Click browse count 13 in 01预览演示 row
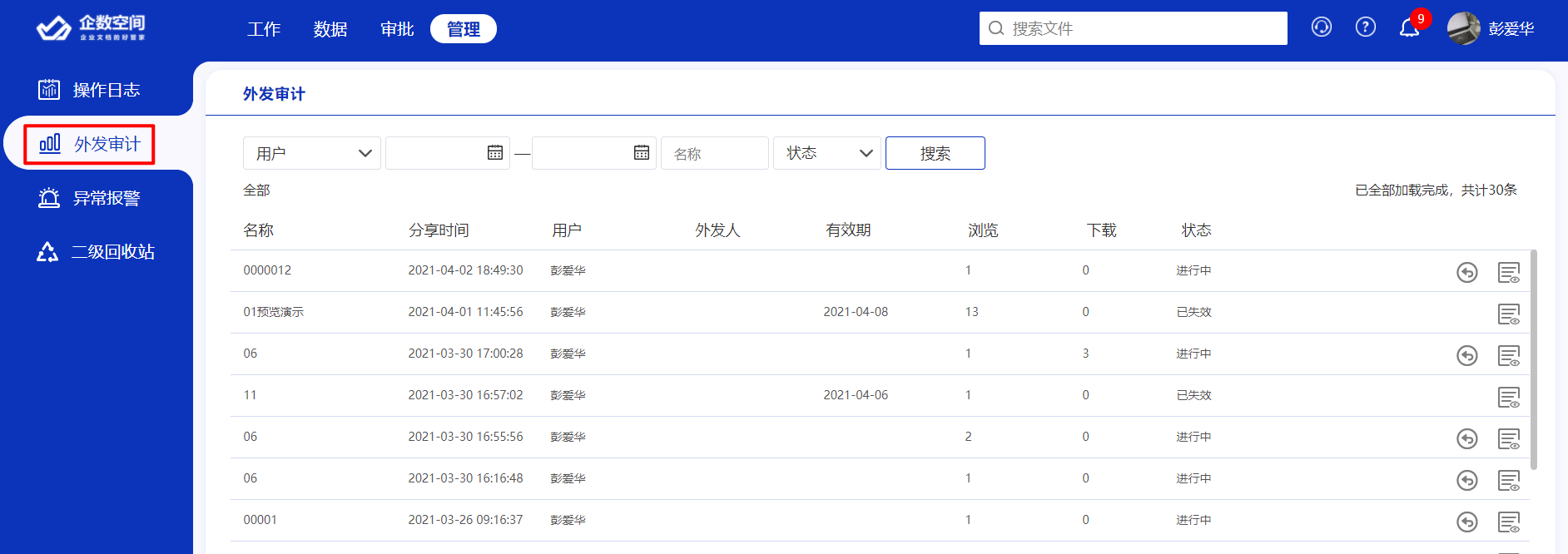 (971, 312)
